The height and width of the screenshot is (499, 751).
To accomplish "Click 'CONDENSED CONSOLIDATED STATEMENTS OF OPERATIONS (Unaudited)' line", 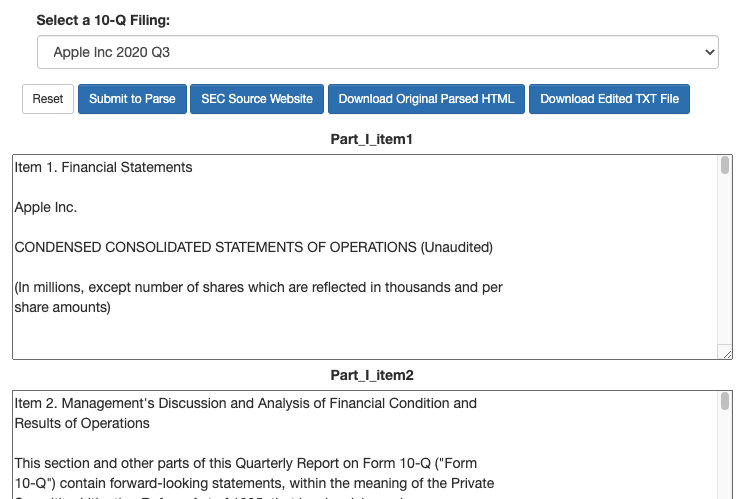I will tap(253, 247).
